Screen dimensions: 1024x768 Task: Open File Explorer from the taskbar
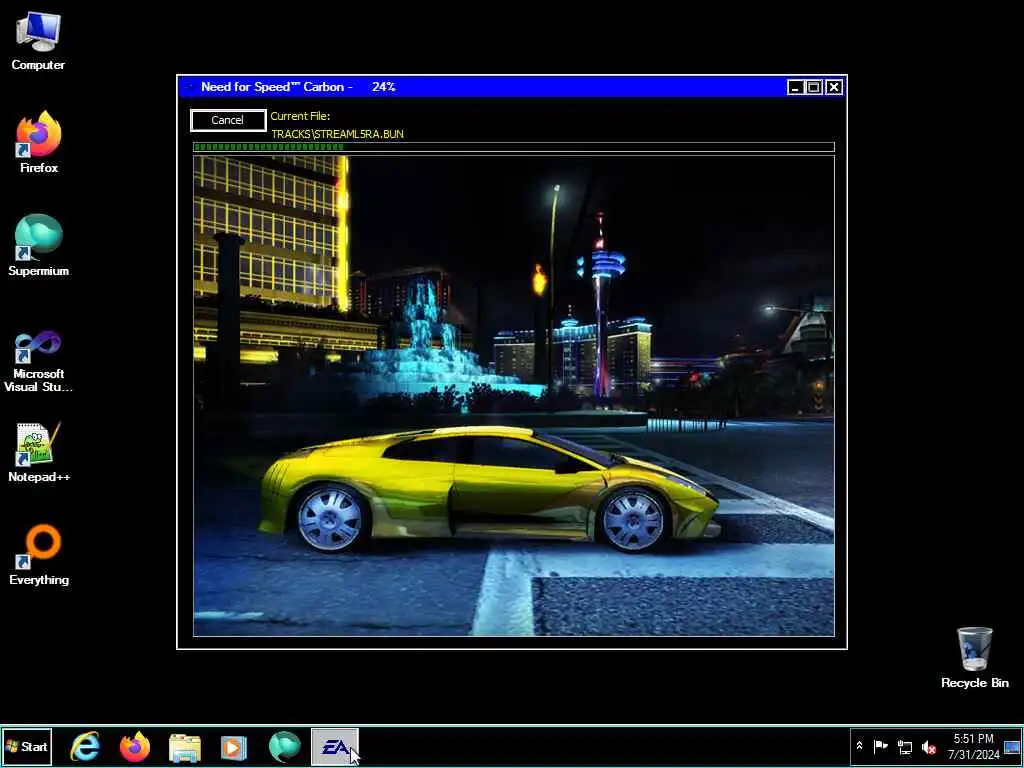click(185, 747)
